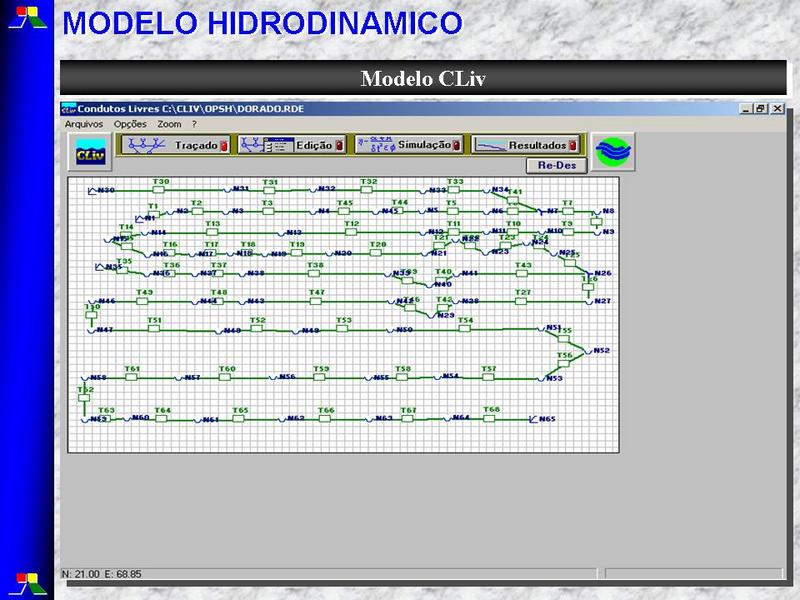This screenshot has width=800, height=600.
Task: Select conduit box T31
Action: click(x=269, y=190)
